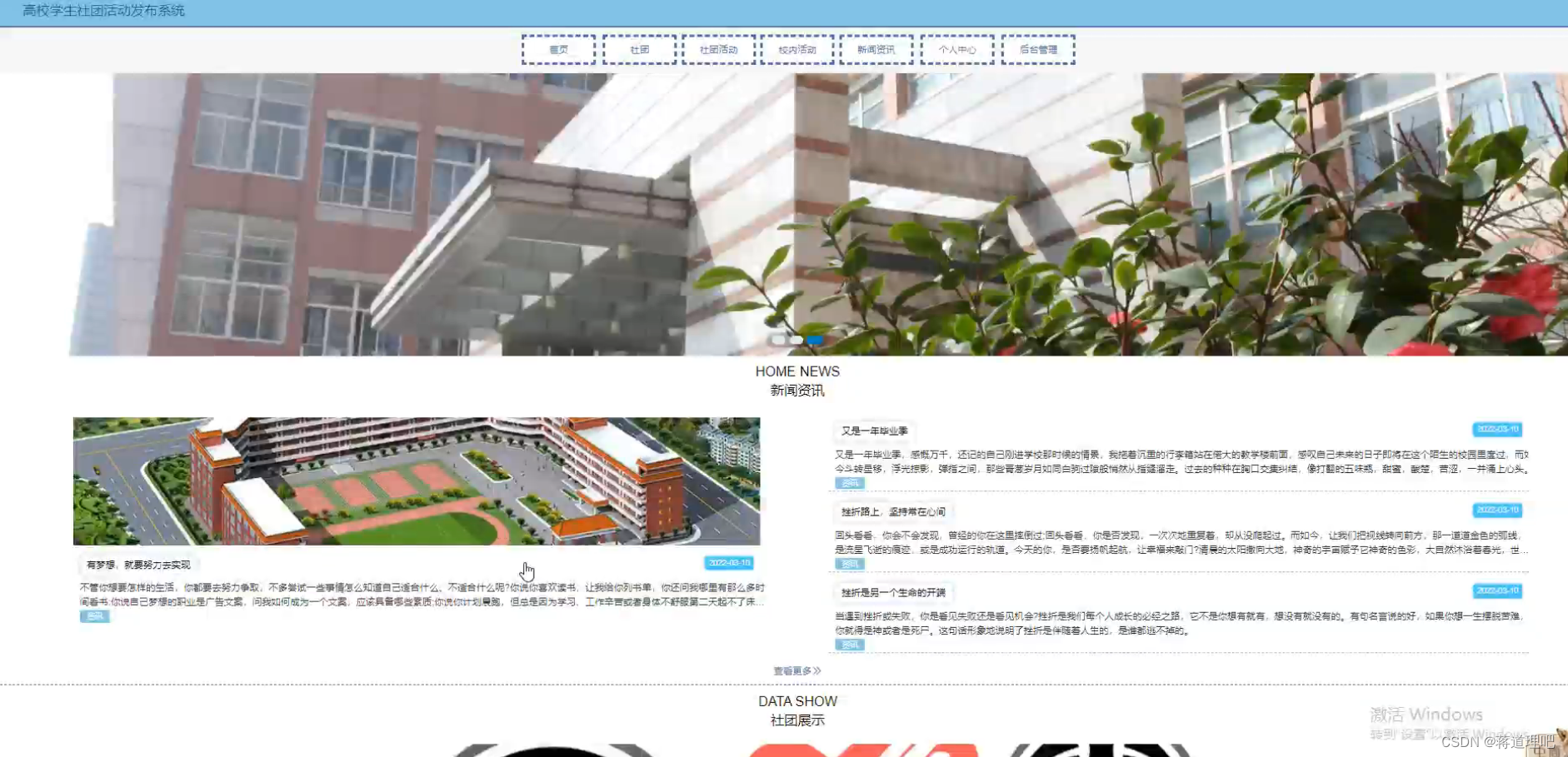
Task: Navigate to the 社团 section
Action: pyautogui.click(x=639, y=49)
